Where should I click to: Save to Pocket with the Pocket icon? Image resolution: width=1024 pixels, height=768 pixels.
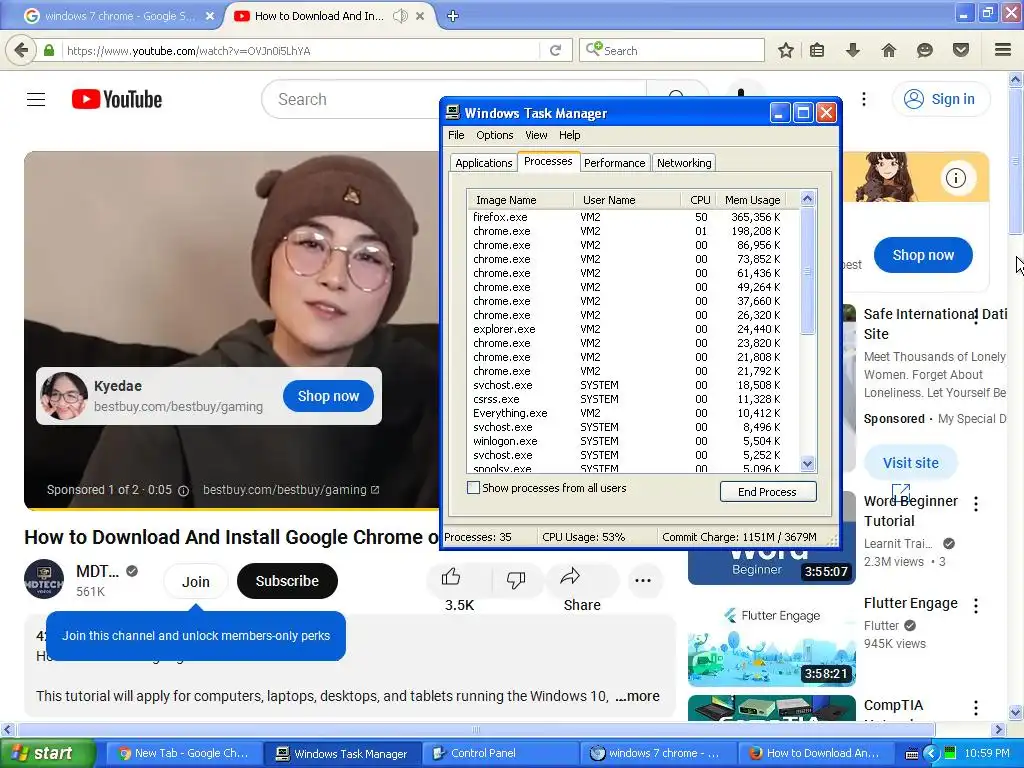point(961,50)
